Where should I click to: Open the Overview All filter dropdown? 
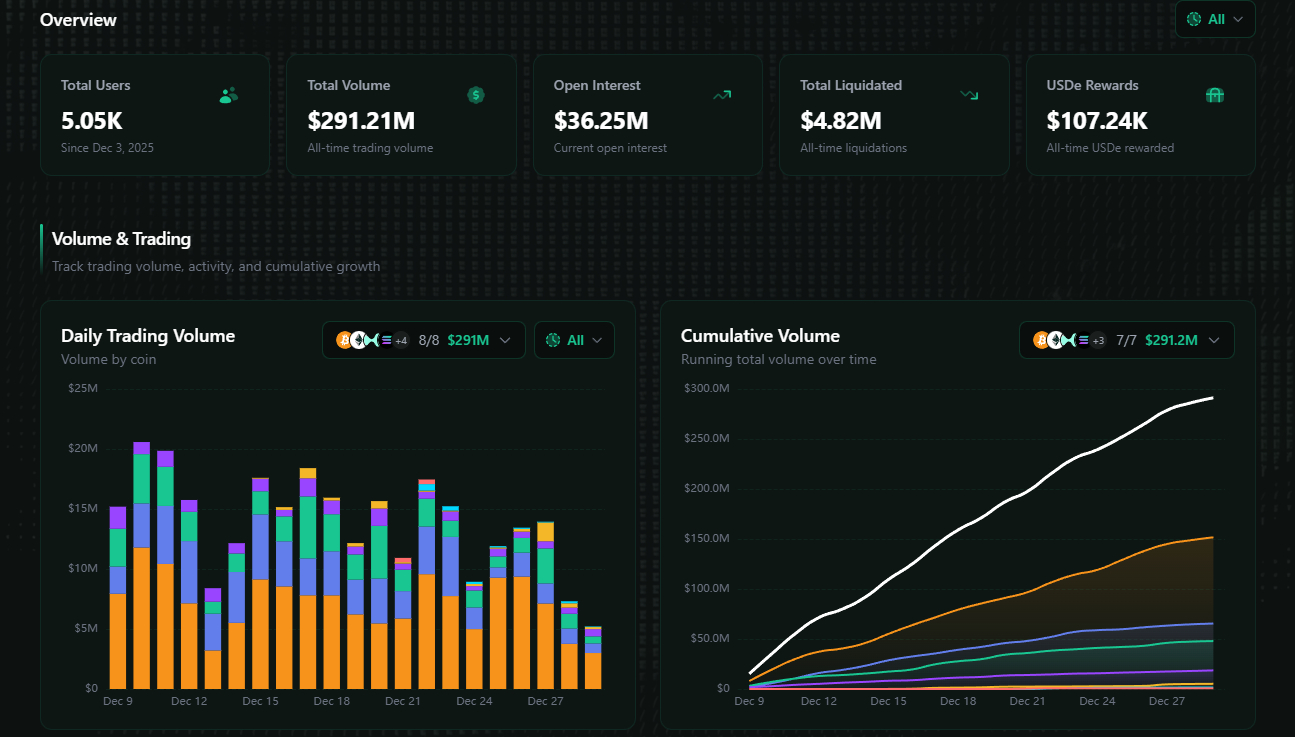pyautogui.click(x=1215, y=19)
